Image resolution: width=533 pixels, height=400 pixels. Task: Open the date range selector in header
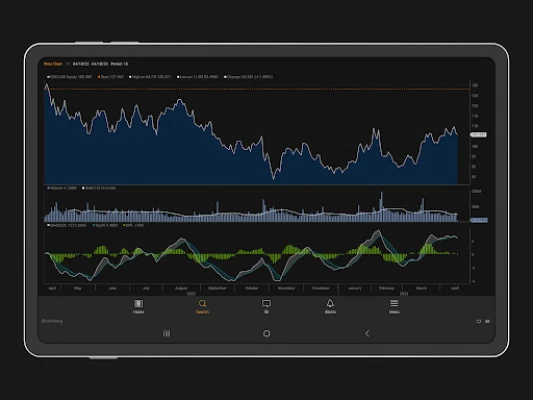pos(90,64)
